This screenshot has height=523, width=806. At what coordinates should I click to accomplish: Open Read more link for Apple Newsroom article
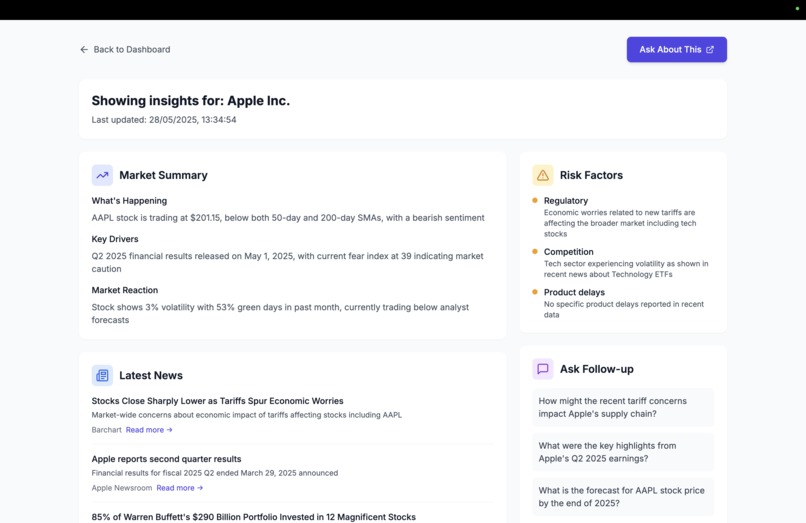tap(180, 488)
